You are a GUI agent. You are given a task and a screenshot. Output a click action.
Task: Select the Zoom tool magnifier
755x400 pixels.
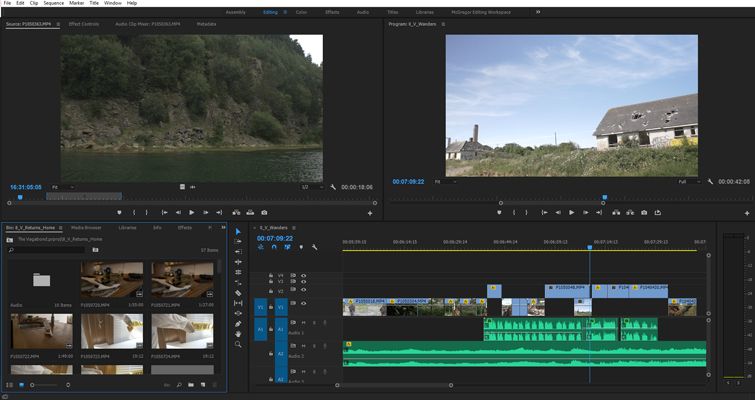(238, 344)
